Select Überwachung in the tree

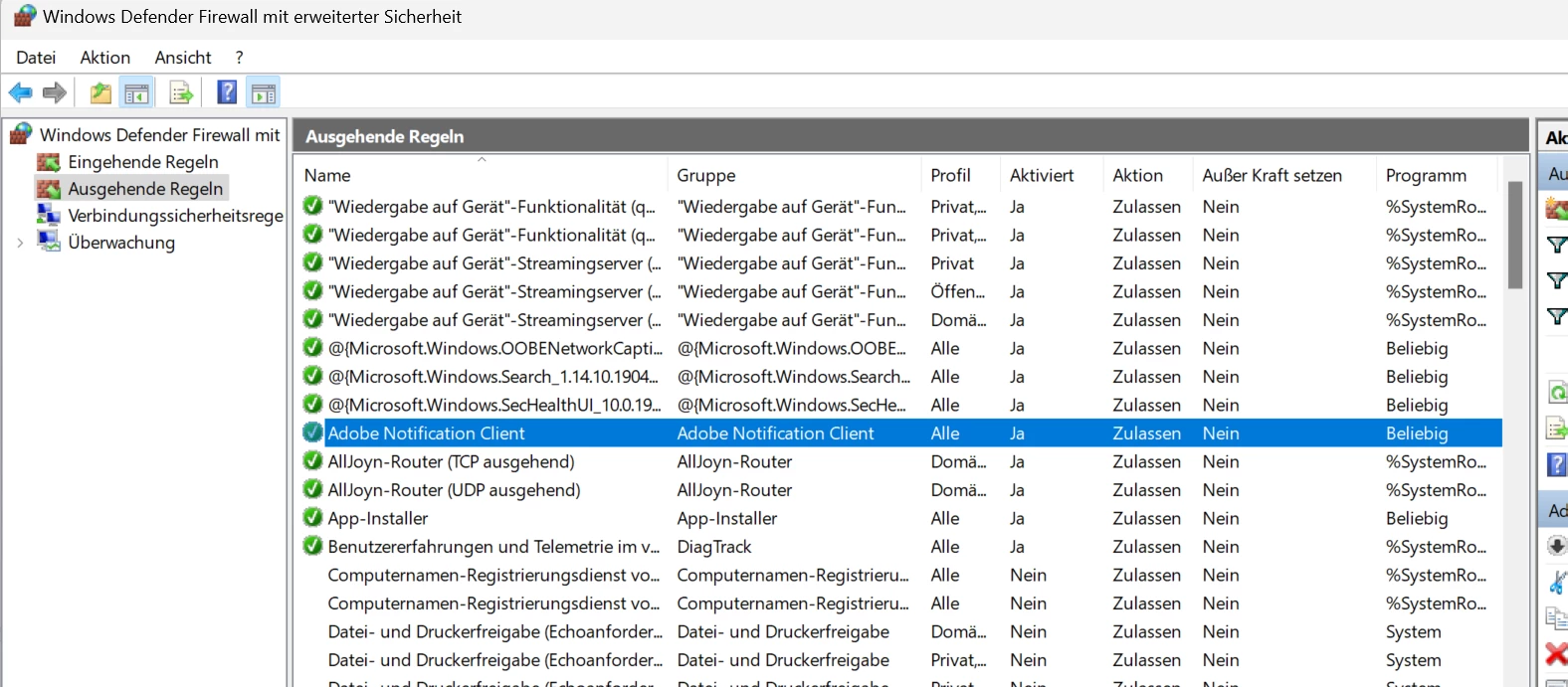121,243
